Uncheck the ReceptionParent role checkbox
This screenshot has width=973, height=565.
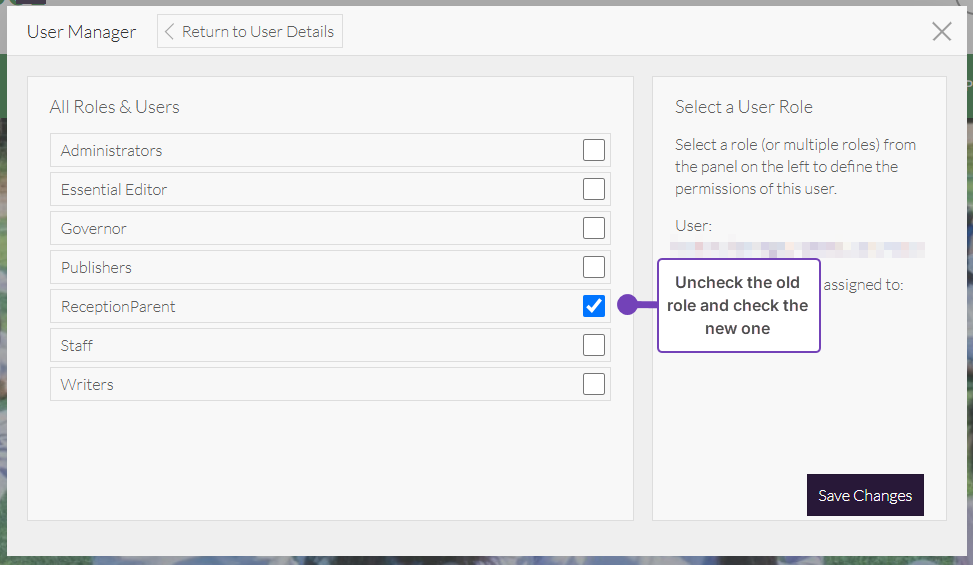click(x=594, y=306)
